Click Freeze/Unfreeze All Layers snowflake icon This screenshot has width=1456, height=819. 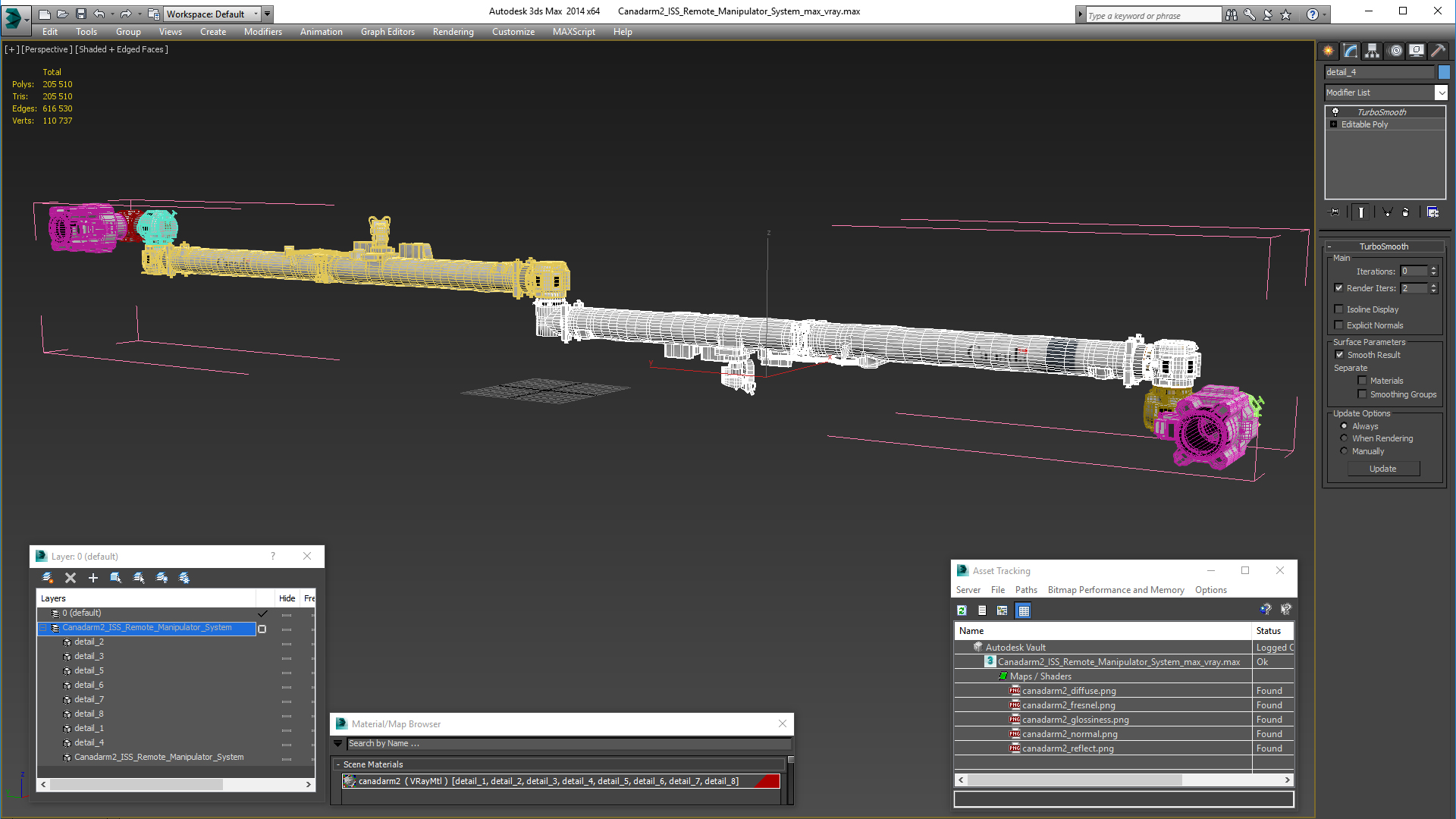(184, 578)
